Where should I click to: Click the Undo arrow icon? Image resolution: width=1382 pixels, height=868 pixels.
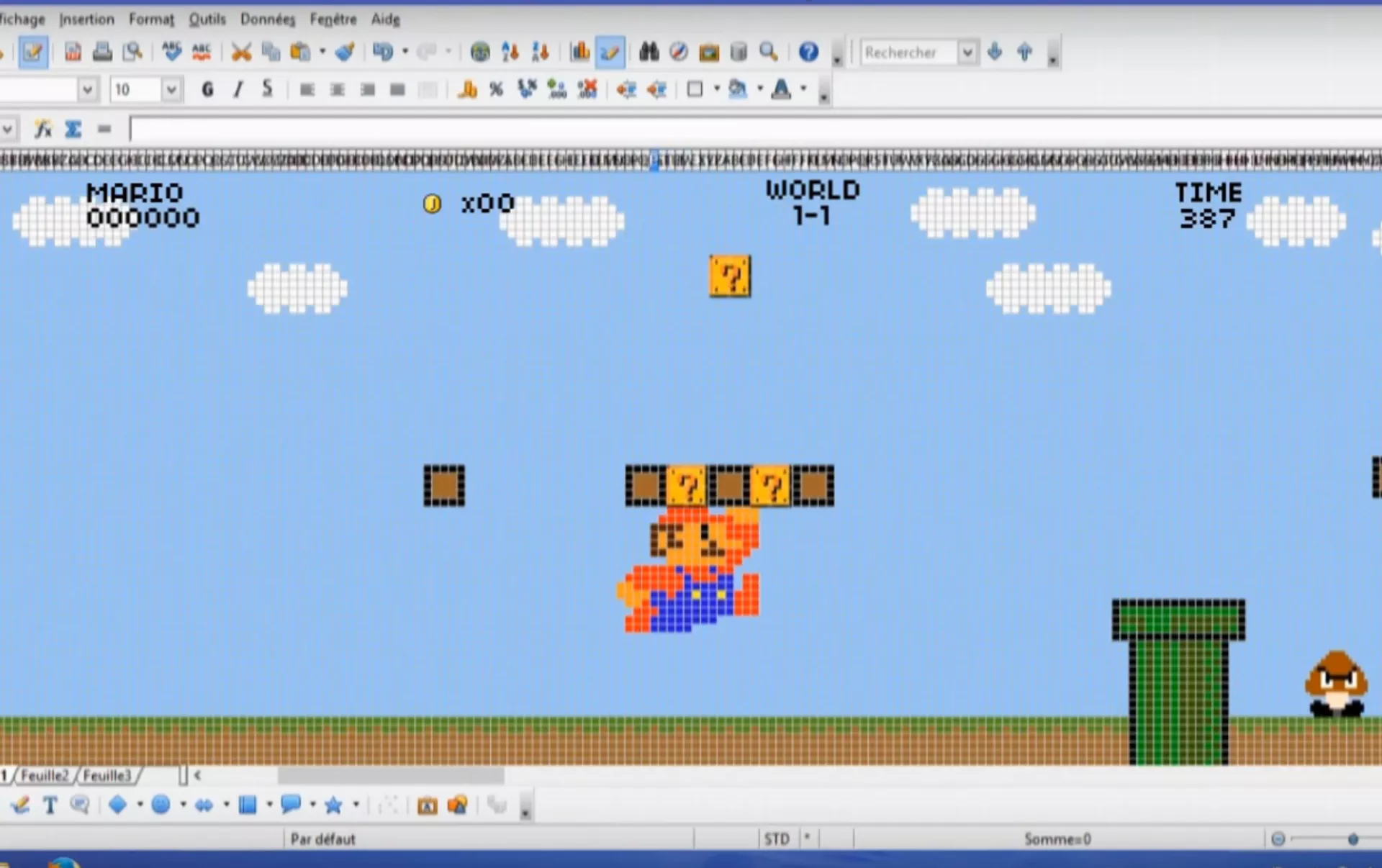pos(383,52)
